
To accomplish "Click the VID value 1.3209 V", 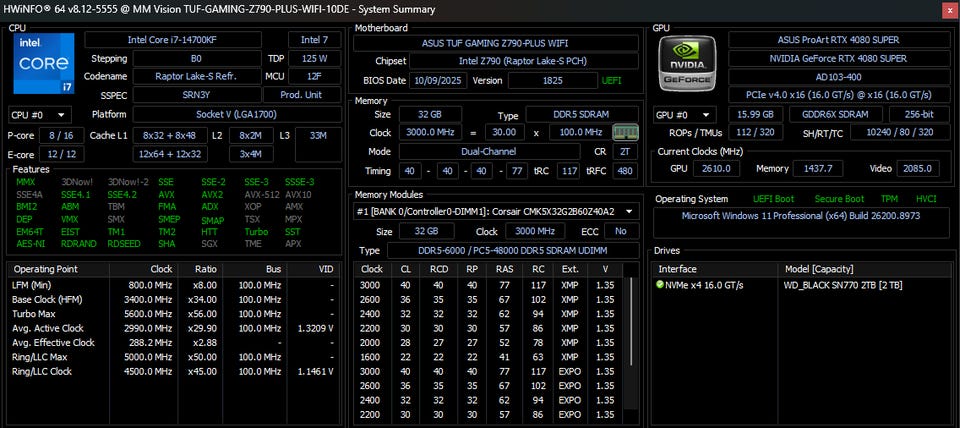I will (316, 328).
